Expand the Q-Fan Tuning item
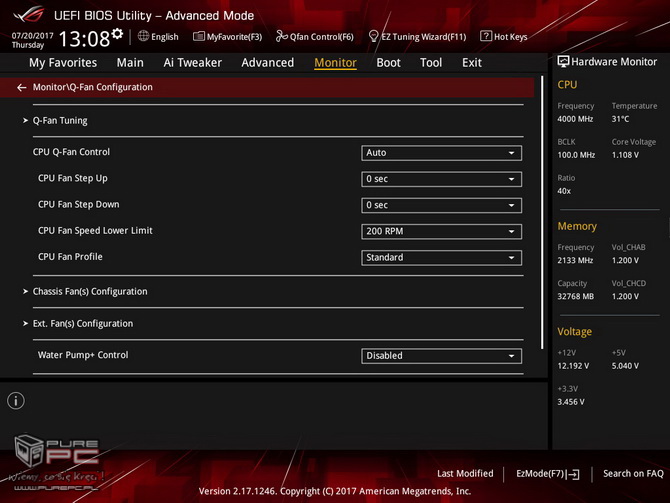 60,121
